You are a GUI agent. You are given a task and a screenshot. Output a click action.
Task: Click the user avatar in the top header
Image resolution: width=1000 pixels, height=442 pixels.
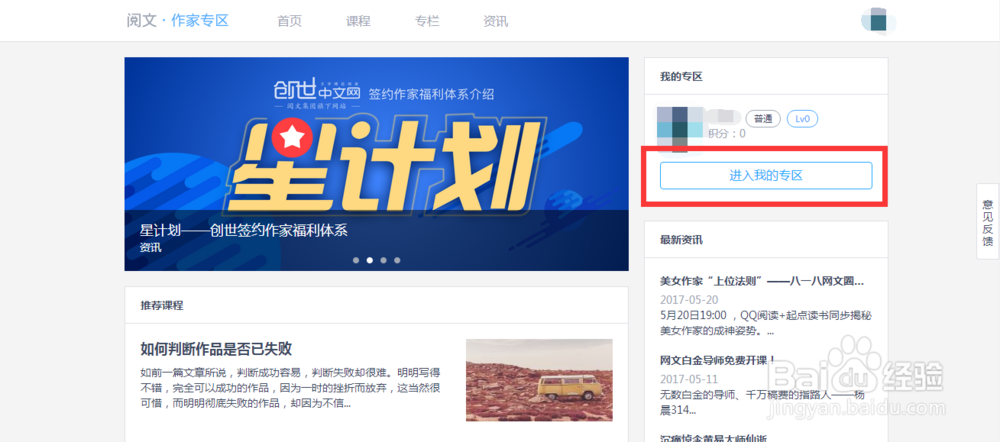coord(878,20)
